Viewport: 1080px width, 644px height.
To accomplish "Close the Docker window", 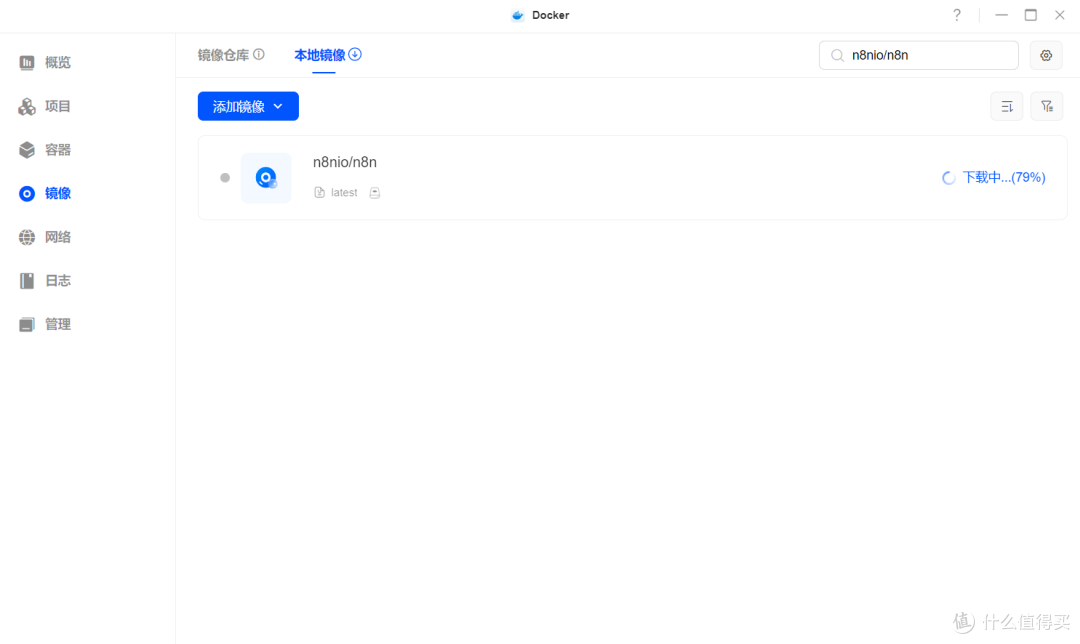I will pos(1060,15).
